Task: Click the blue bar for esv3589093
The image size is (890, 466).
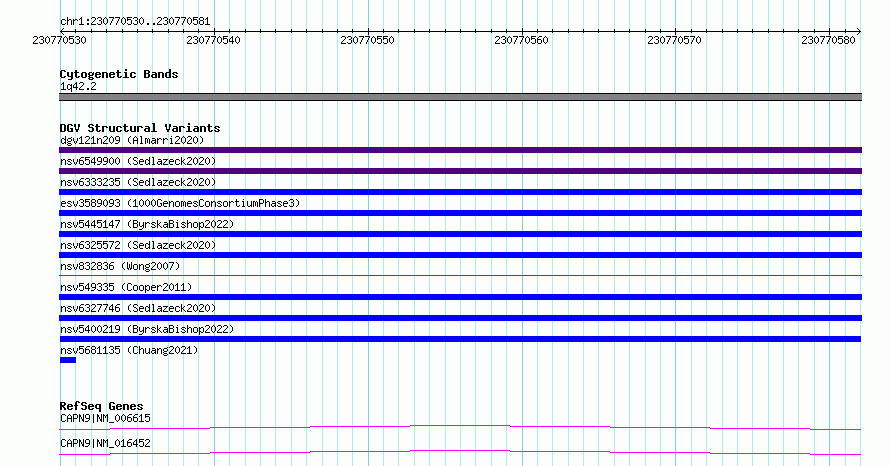Action: pyautogui.click(x=460, y=213)
